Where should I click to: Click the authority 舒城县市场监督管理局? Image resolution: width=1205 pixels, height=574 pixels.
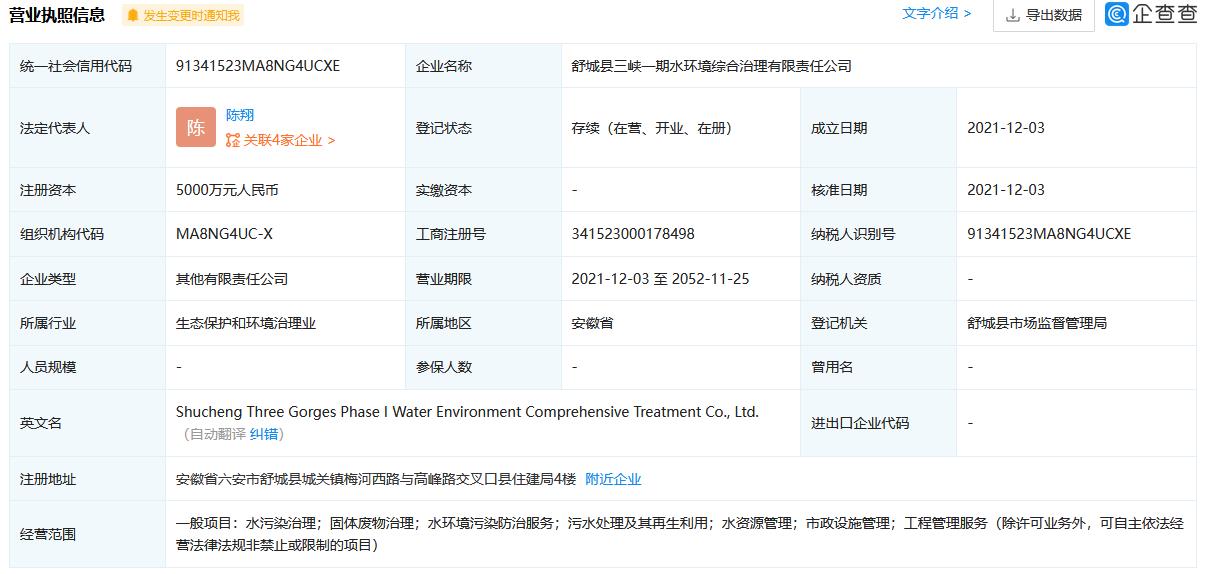click(x=1037, y=323)
